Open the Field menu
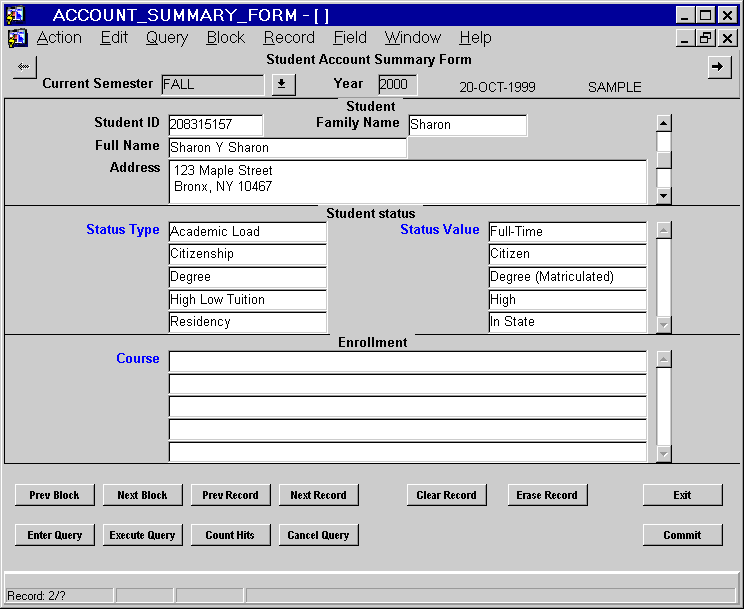 tap(350, 38)
